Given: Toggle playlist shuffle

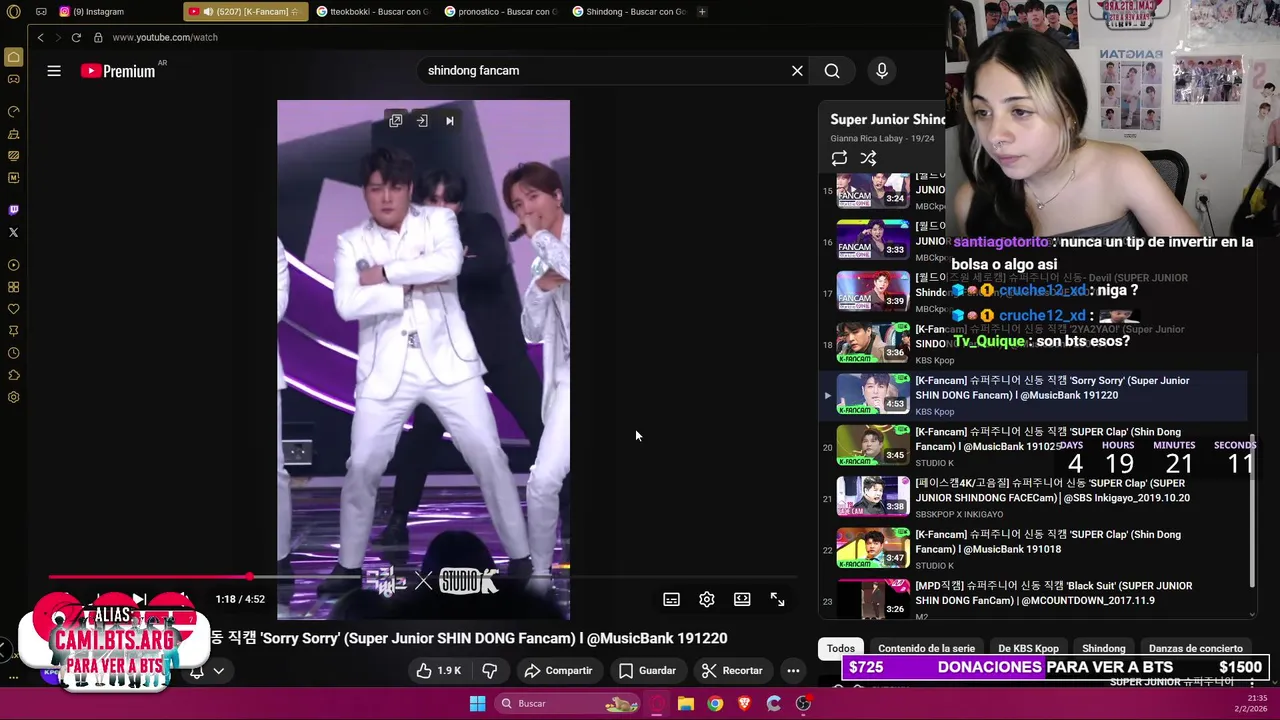Looking at the screenshot, I should pos(868,158).
